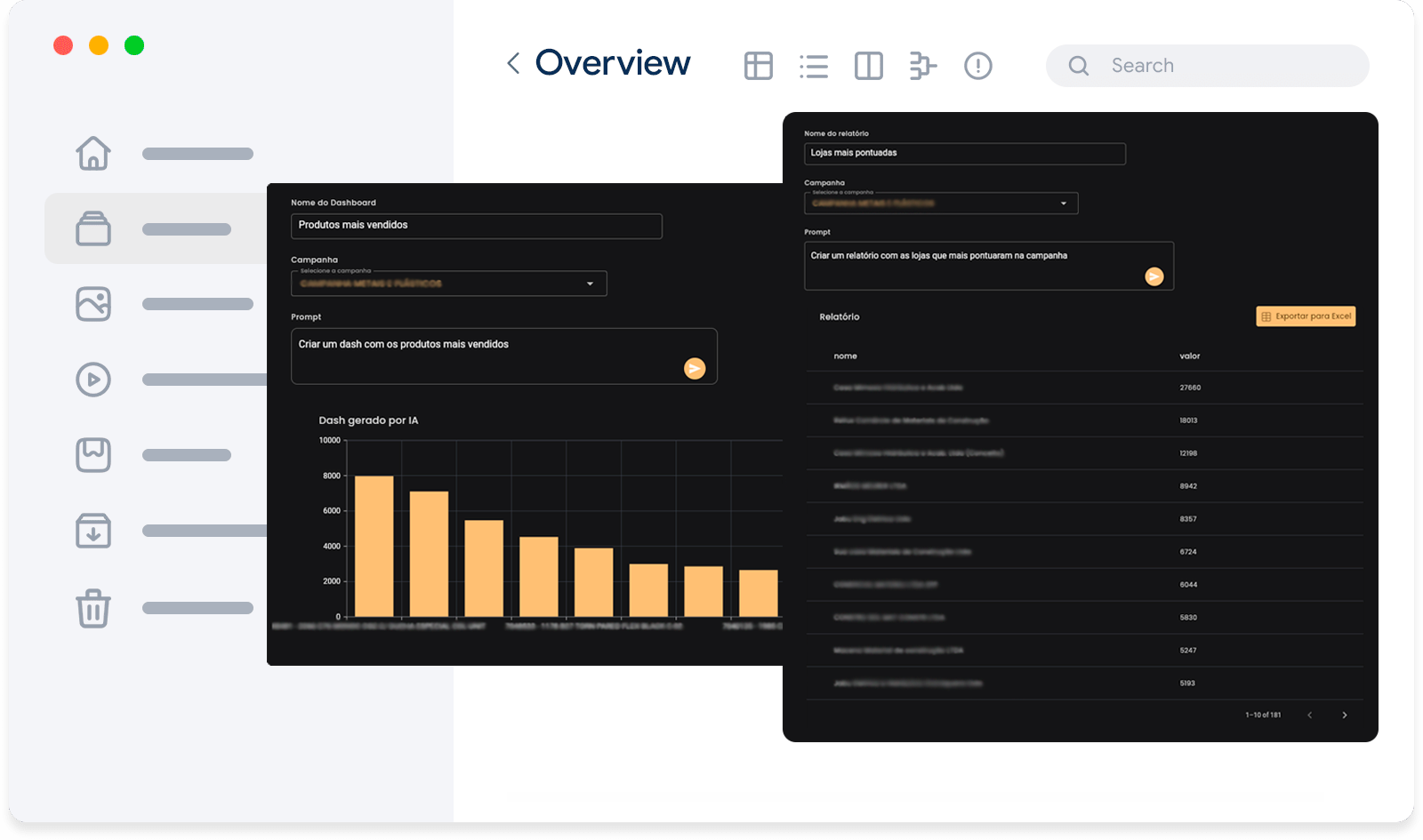Open the video play sidebar icon
Image resolution: width=1423 pixels, height=840 pixels.
93,380
